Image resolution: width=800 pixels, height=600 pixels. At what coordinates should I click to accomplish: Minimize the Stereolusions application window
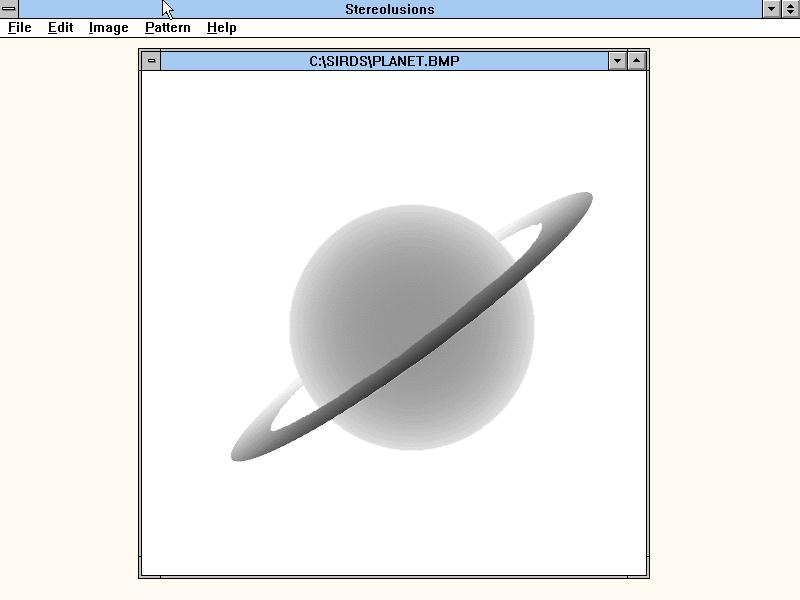click(x=771, y=9)
